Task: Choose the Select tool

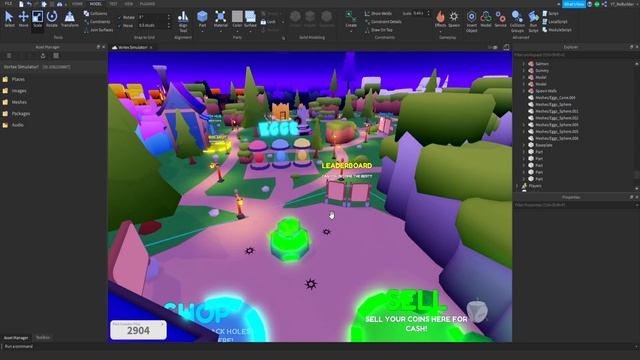Action: 9,19
